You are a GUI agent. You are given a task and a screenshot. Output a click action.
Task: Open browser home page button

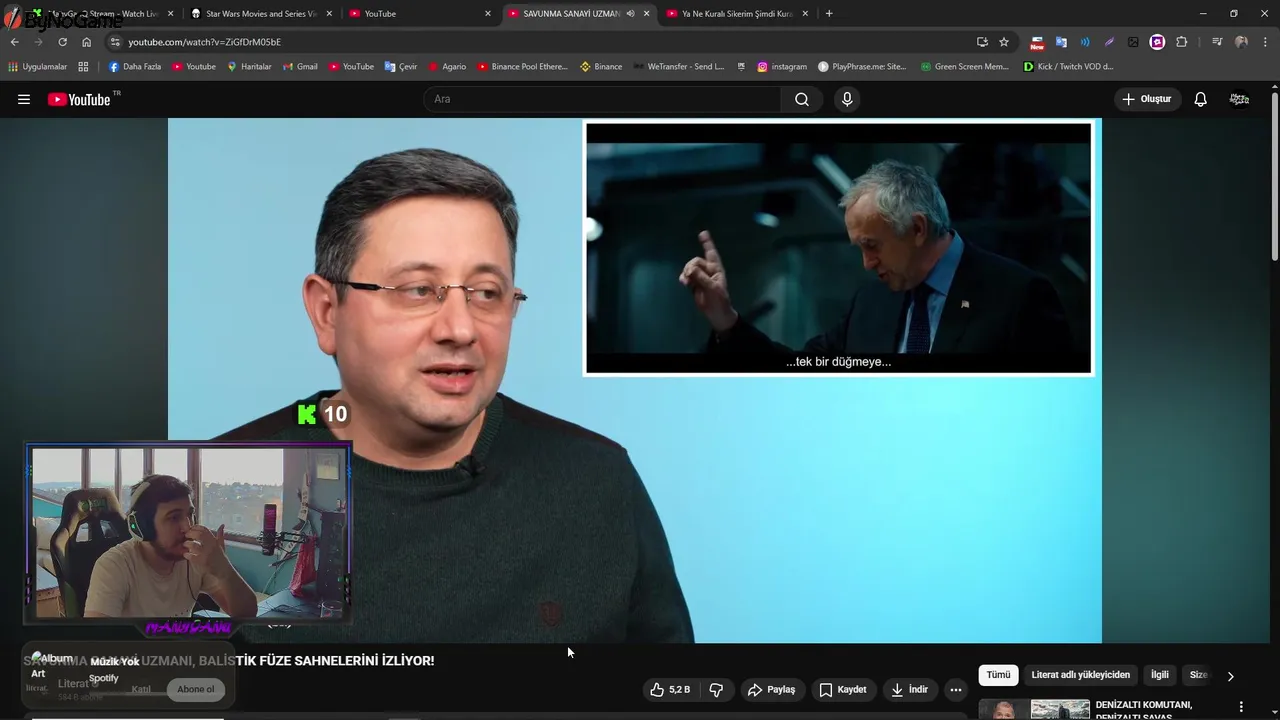tap(87, 42)
